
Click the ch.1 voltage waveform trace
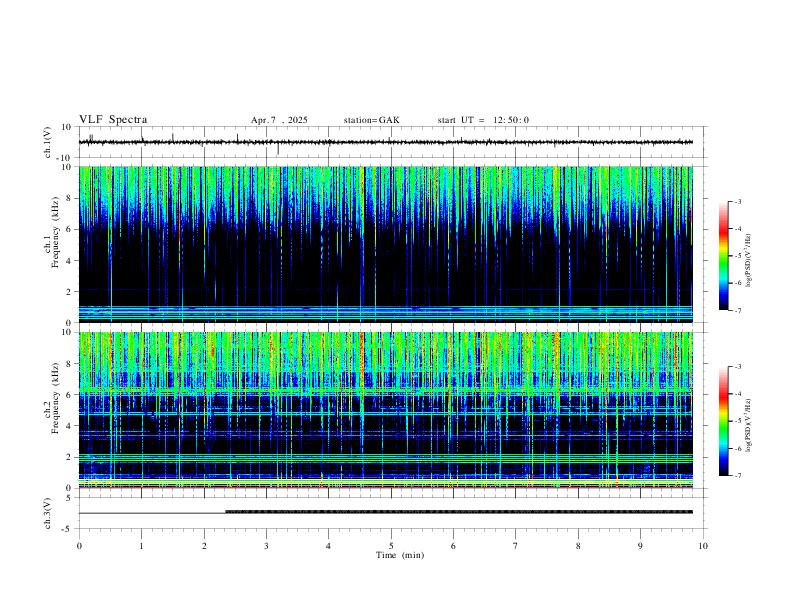point(385,142)
